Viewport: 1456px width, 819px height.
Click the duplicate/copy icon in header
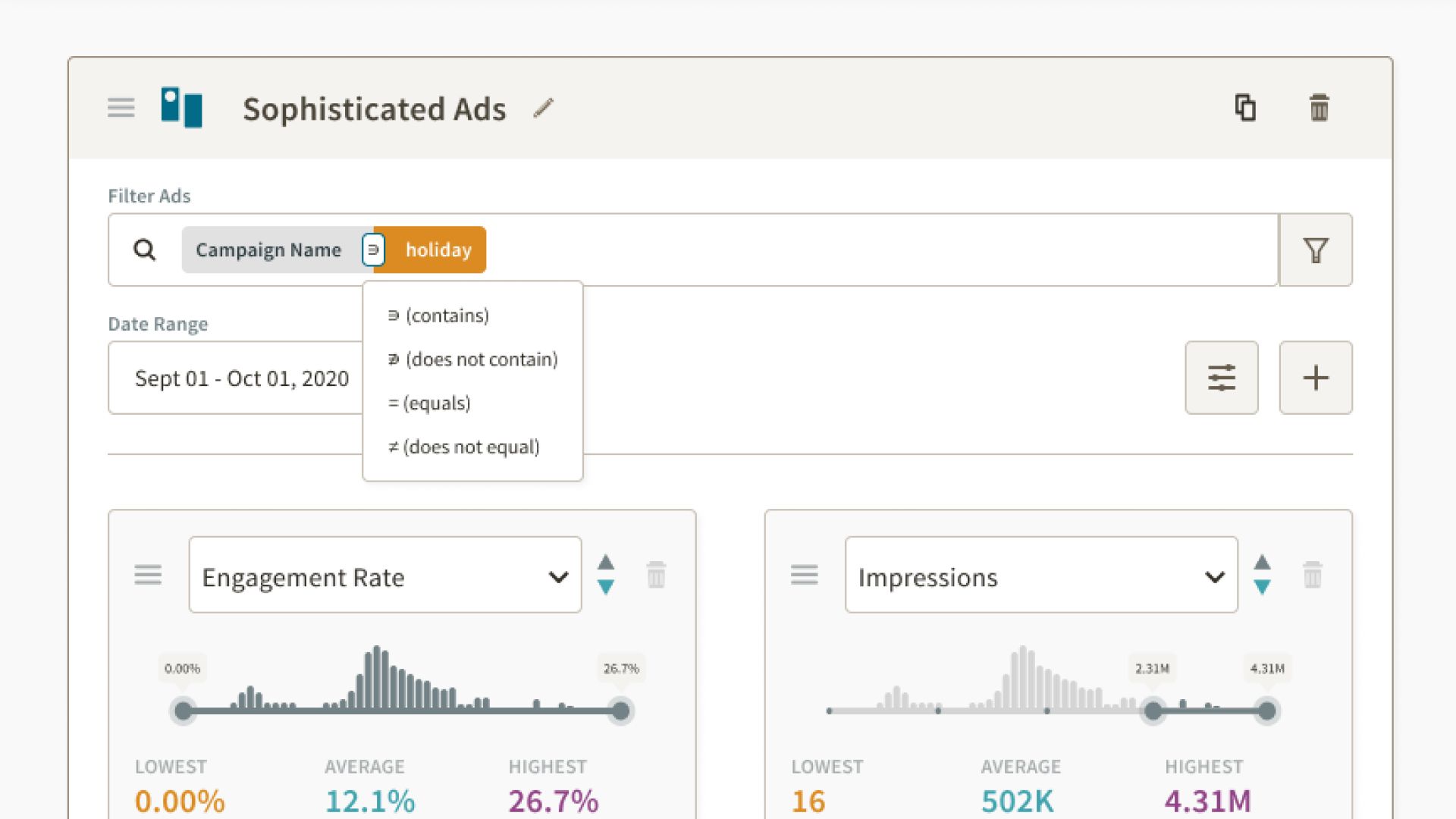[x=1245, y=108]
